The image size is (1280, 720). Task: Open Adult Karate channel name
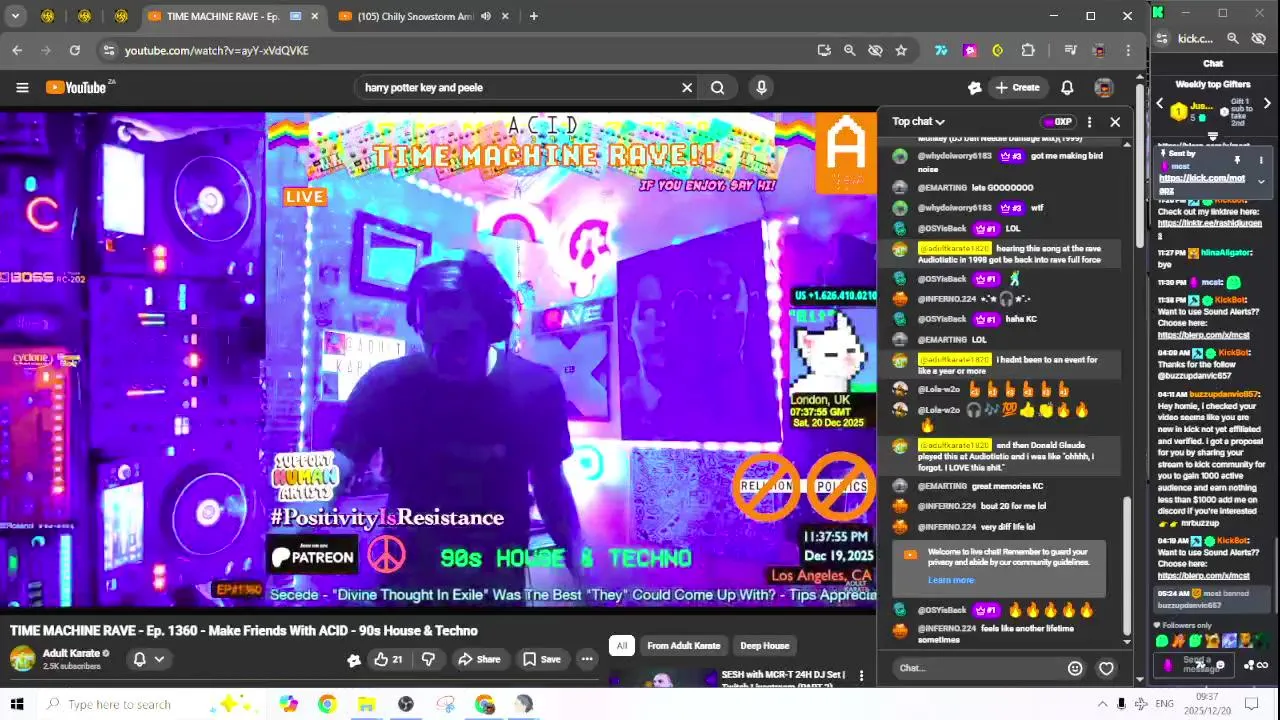coord(70,653)
